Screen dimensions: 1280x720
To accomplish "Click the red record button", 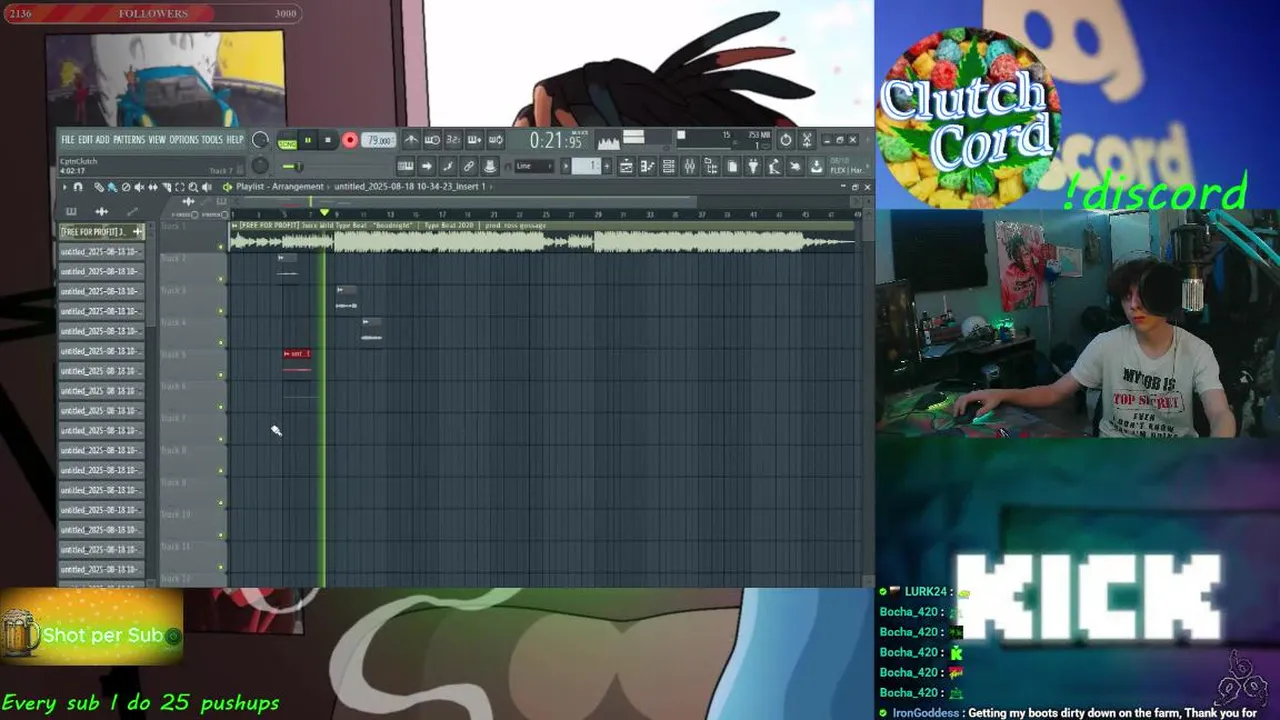I will [350, 140].
